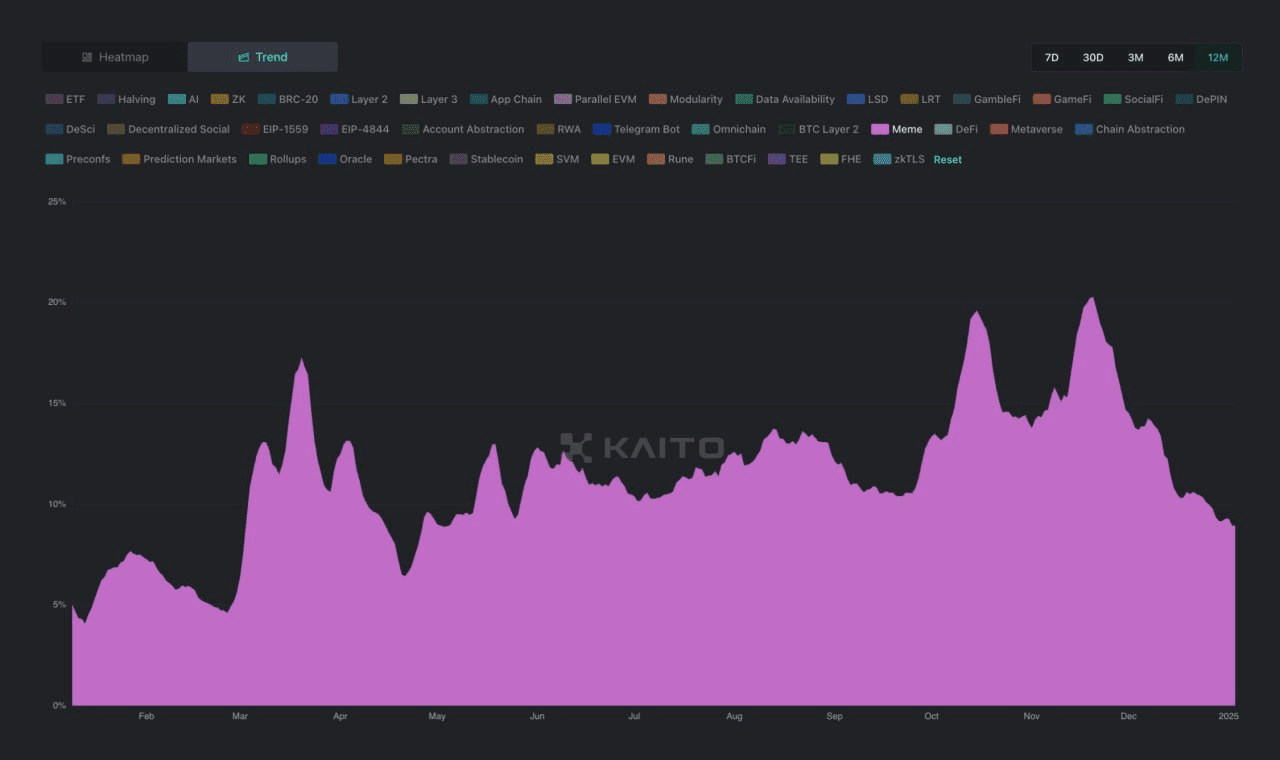Toggle the Layer 2 legend item
1280x760 pixels.
point(359,99)
